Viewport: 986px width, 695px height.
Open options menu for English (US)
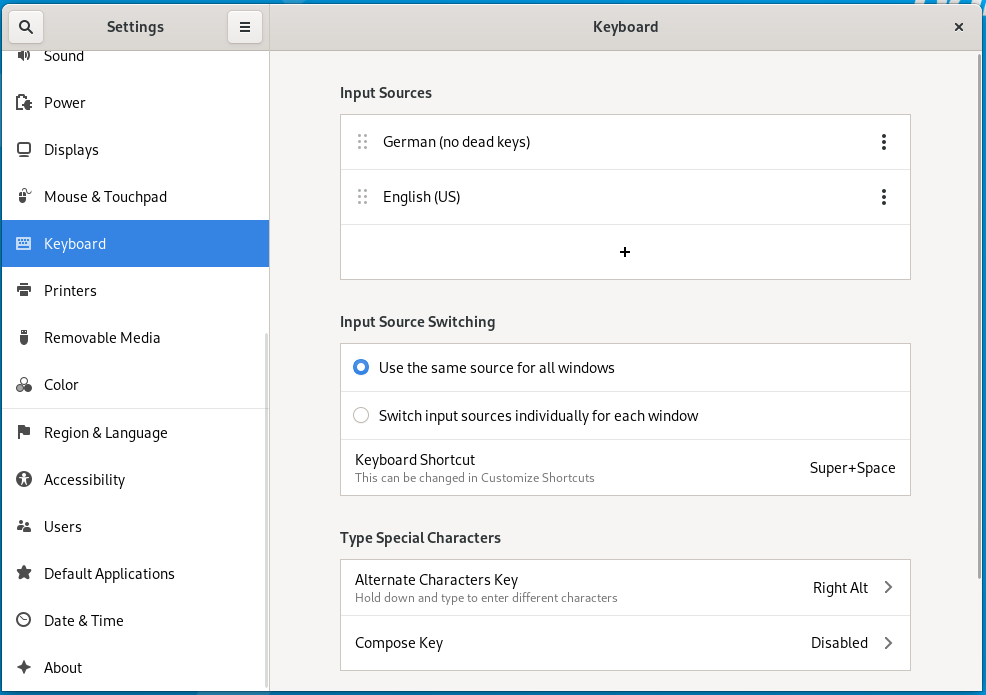point(884,197)
